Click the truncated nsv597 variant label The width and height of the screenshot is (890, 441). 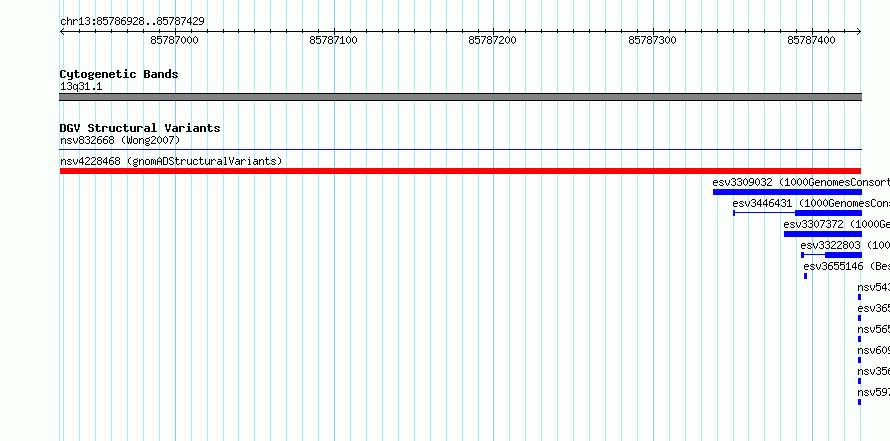(x=874, y=392)
